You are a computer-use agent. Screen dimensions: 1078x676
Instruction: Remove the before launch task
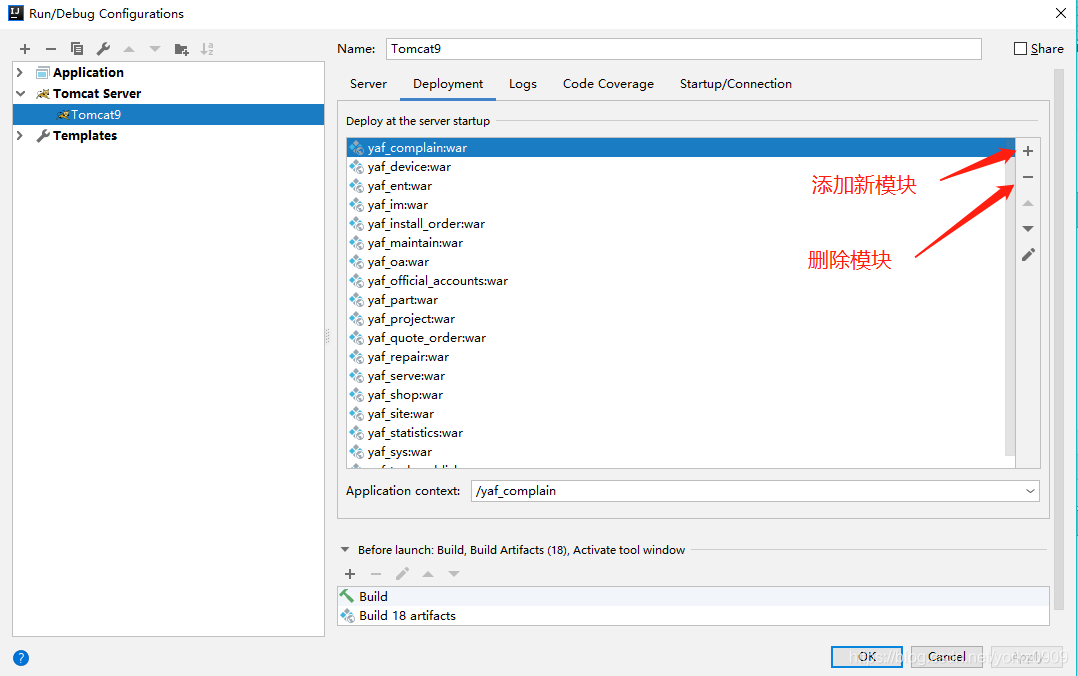pyautogui.click(x=375, y=574)
